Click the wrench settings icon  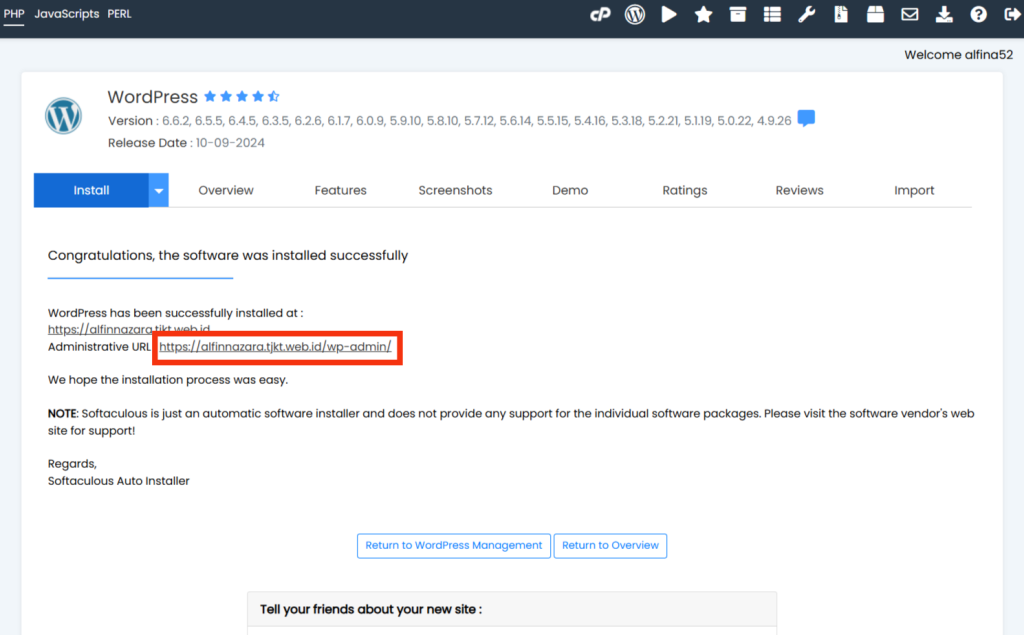(x=806, y=14)
